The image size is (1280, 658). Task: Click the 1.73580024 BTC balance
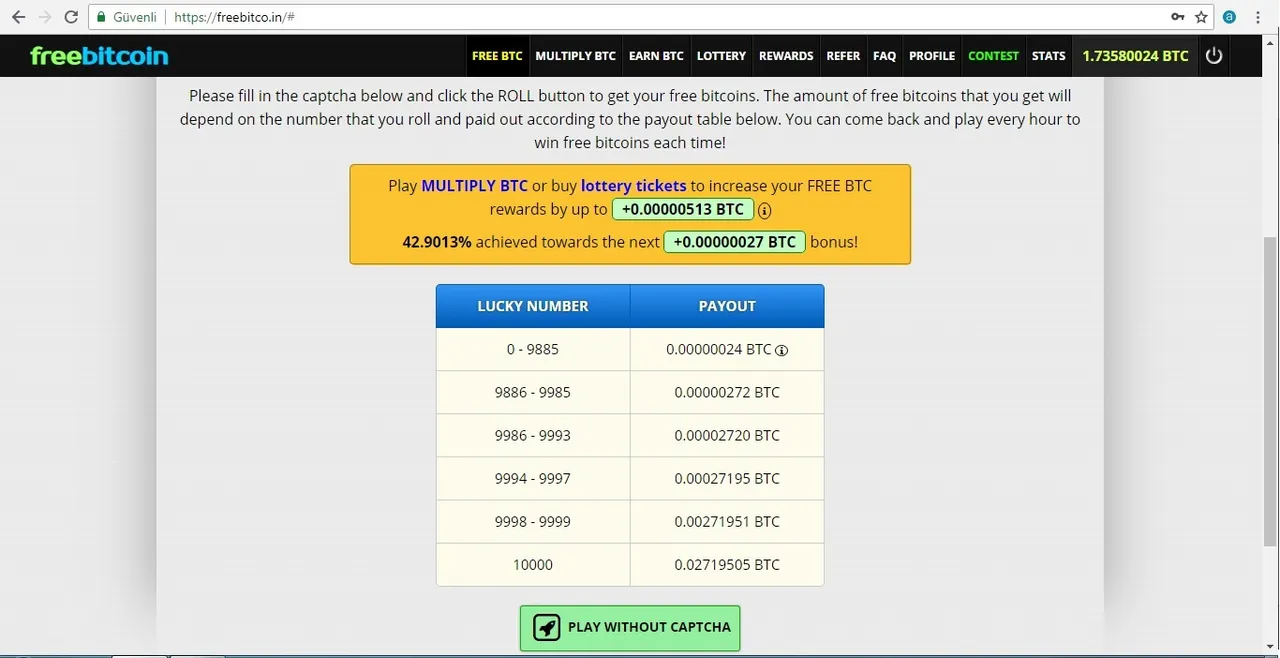click(1135, 56)
